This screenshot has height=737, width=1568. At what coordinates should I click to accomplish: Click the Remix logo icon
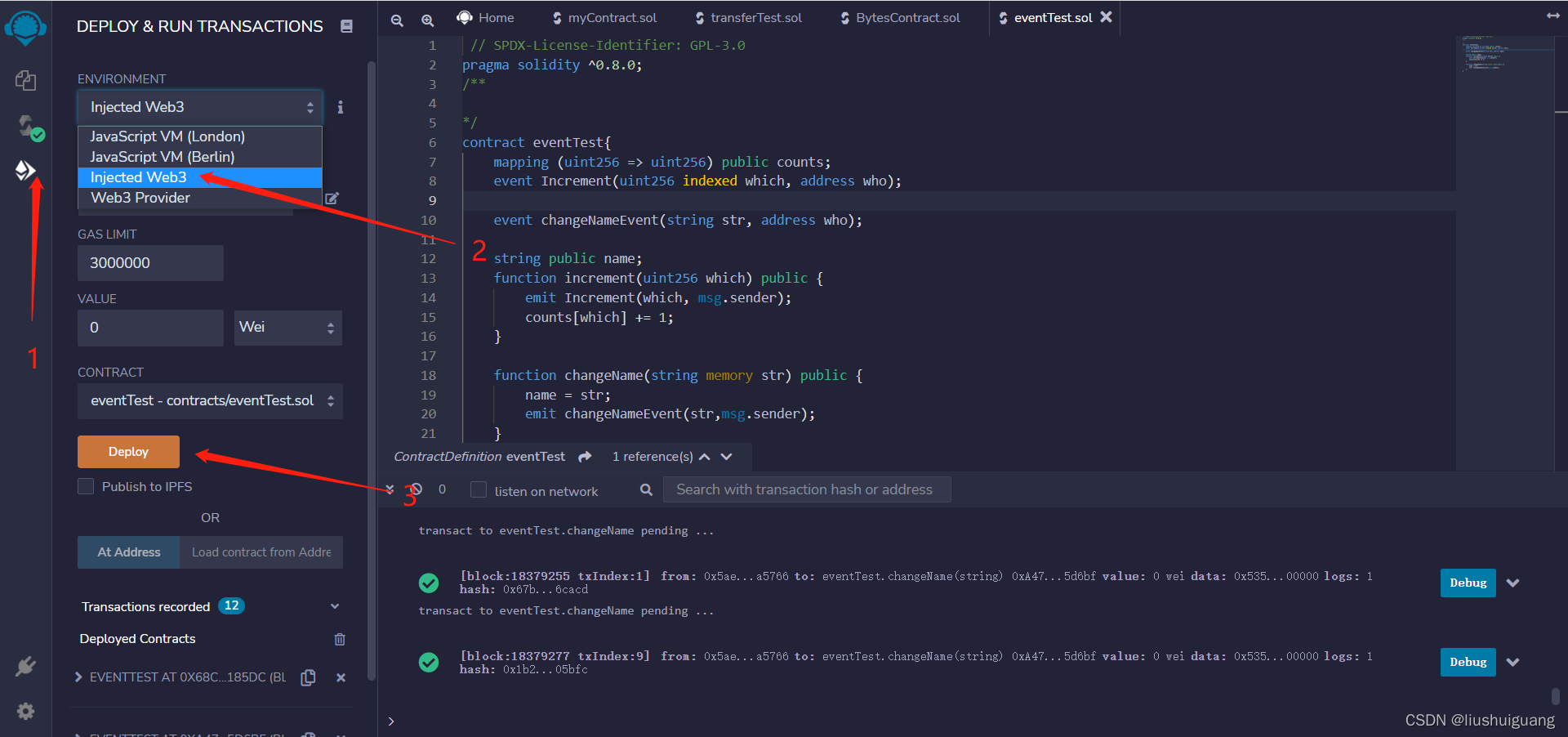pos(25,27)
